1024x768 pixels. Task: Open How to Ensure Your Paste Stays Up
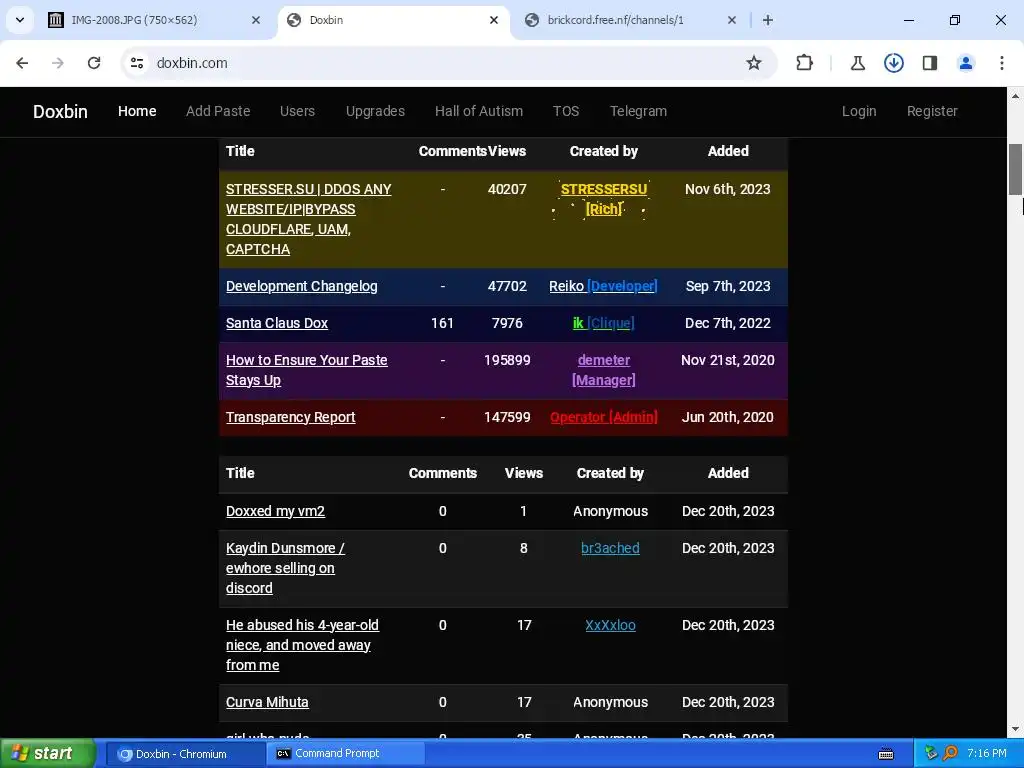(x=307, y=370)
